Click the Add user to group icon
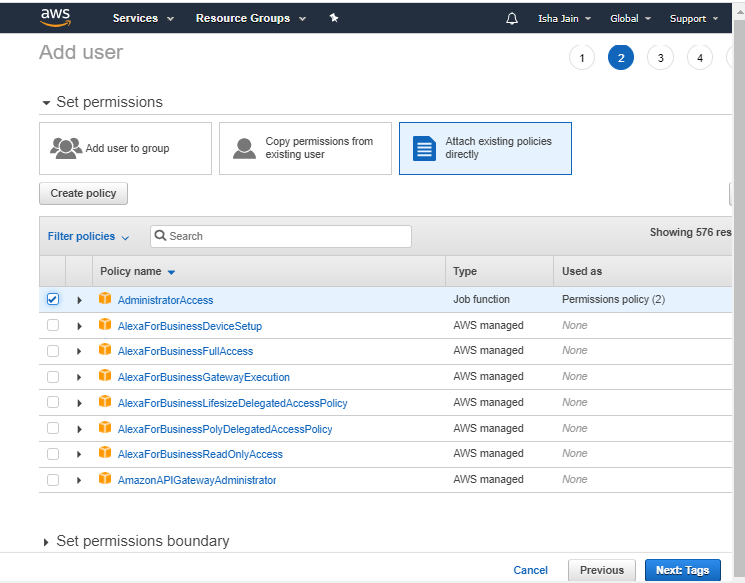Image resolution: width=745 pixels, height=583 pixels. point(66,148)
